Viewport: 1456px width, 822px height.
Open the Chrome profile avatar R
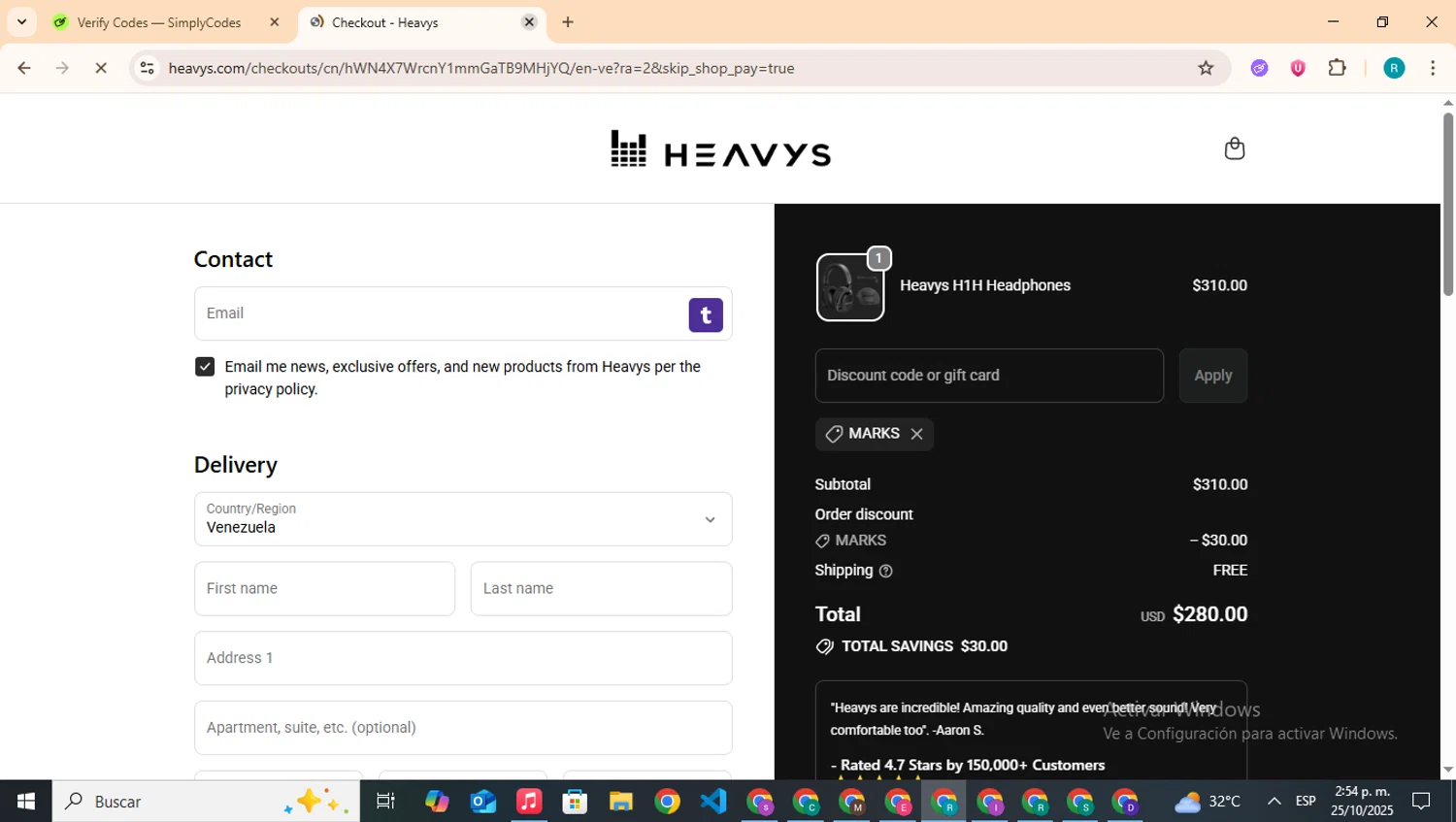[x=1394, y=68]
